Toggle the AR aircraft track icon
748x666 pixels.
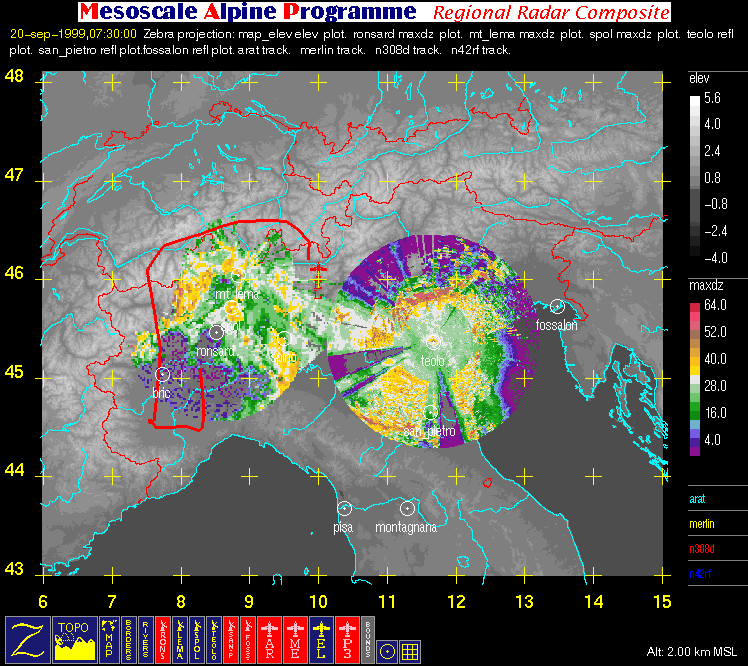coord(270,640)
